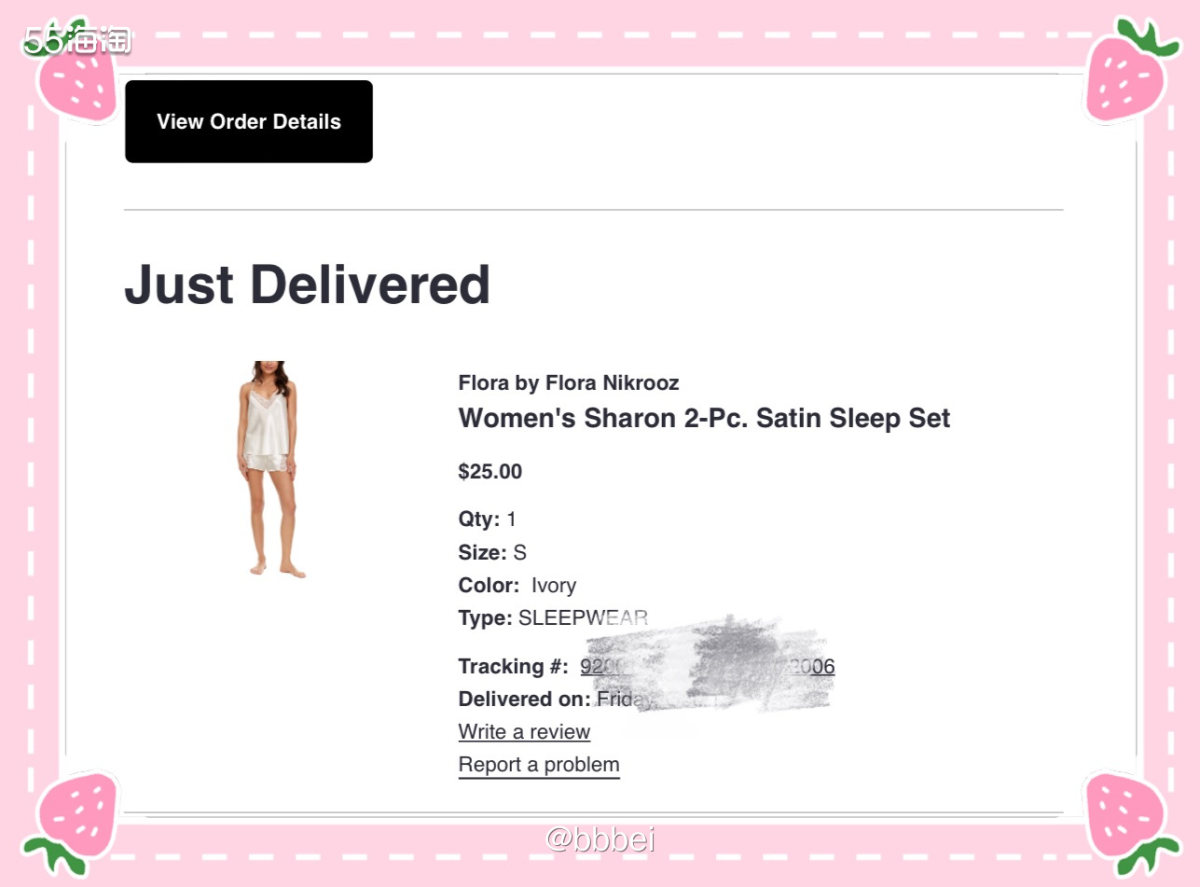The width and height of the screenshot is (1200, 887).
Task: Click the Report a problem link
Action: pyautogui.click(x=539, y=765)
